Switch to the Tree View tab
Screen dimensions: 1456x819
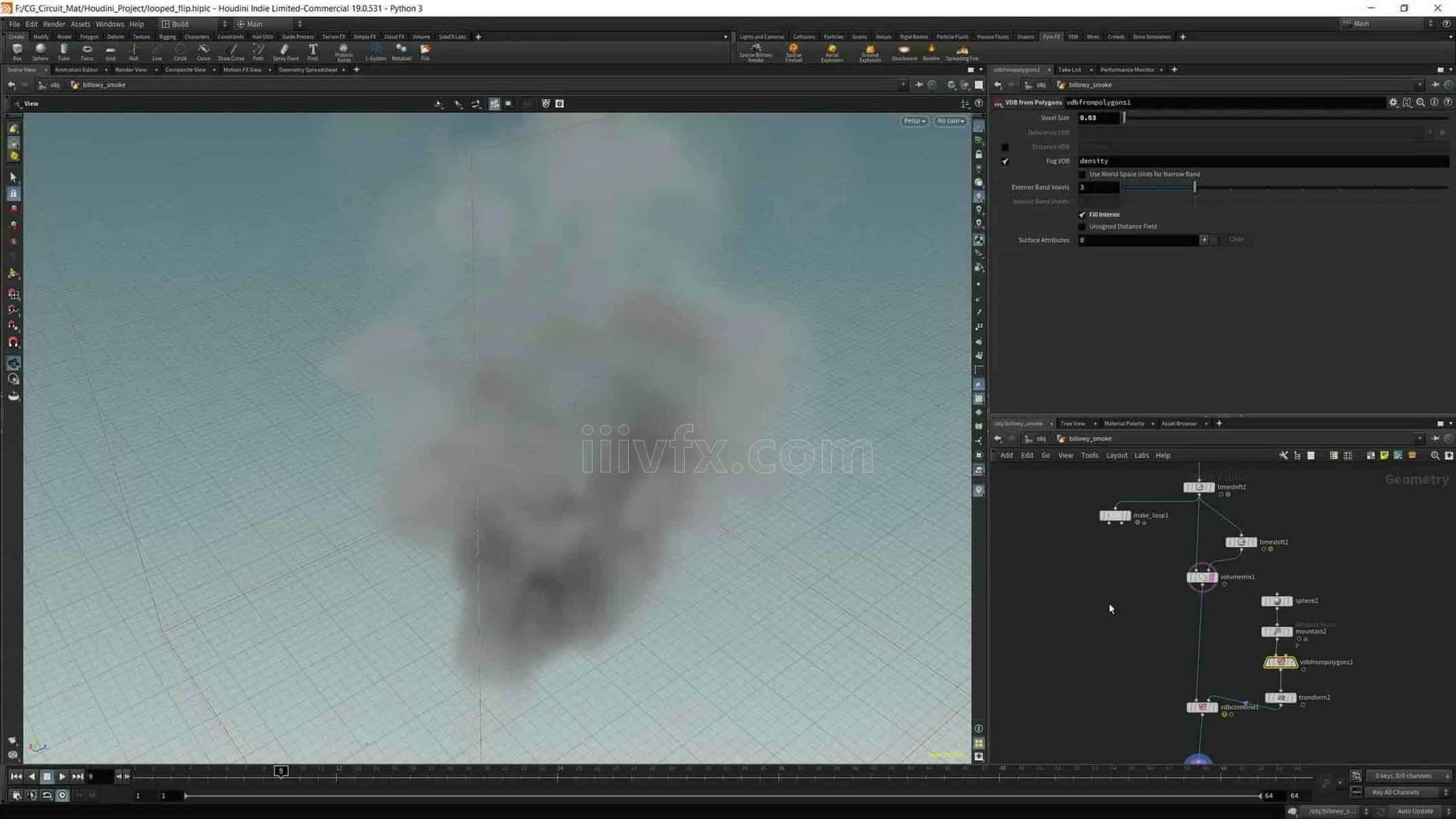coord(1072,423)
